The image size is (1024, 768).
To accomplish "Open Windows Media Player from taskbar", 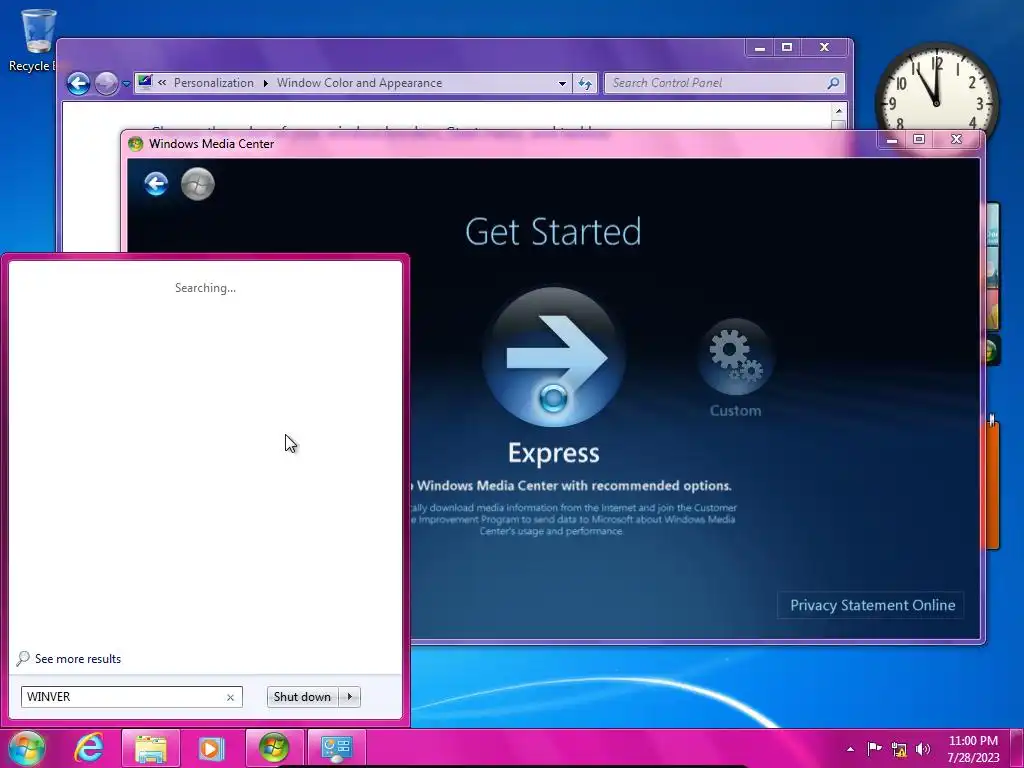I will tap(210, 748).
